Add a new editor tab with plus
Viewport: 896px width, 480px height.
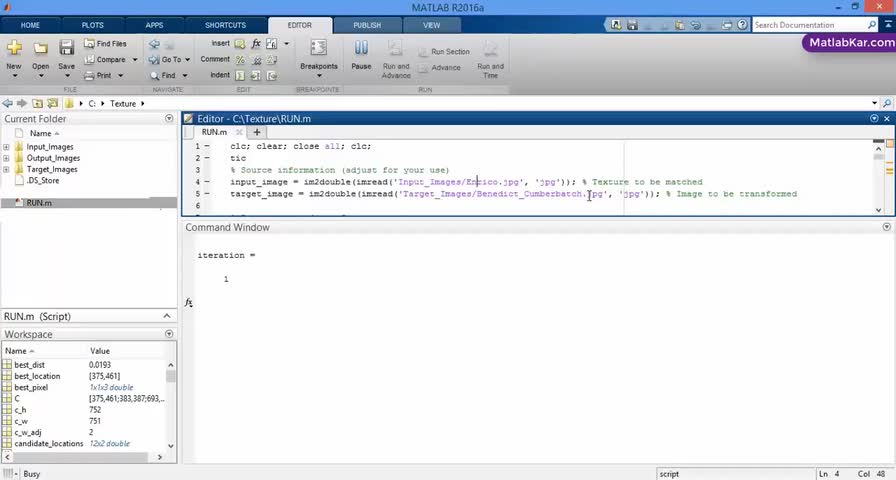click(x=257, y=132)
